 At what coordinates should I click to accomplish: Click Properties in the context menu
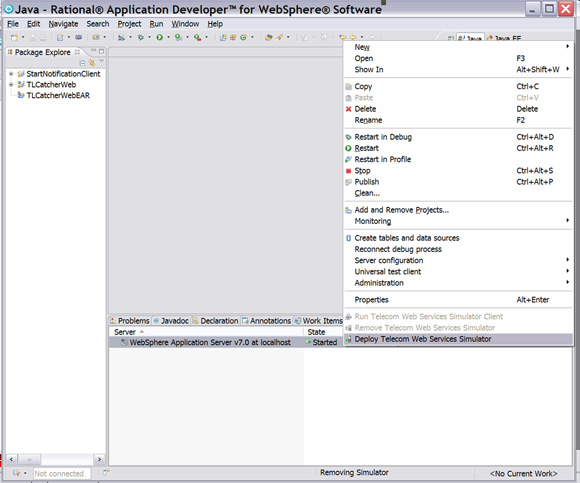tap(459, 300)
